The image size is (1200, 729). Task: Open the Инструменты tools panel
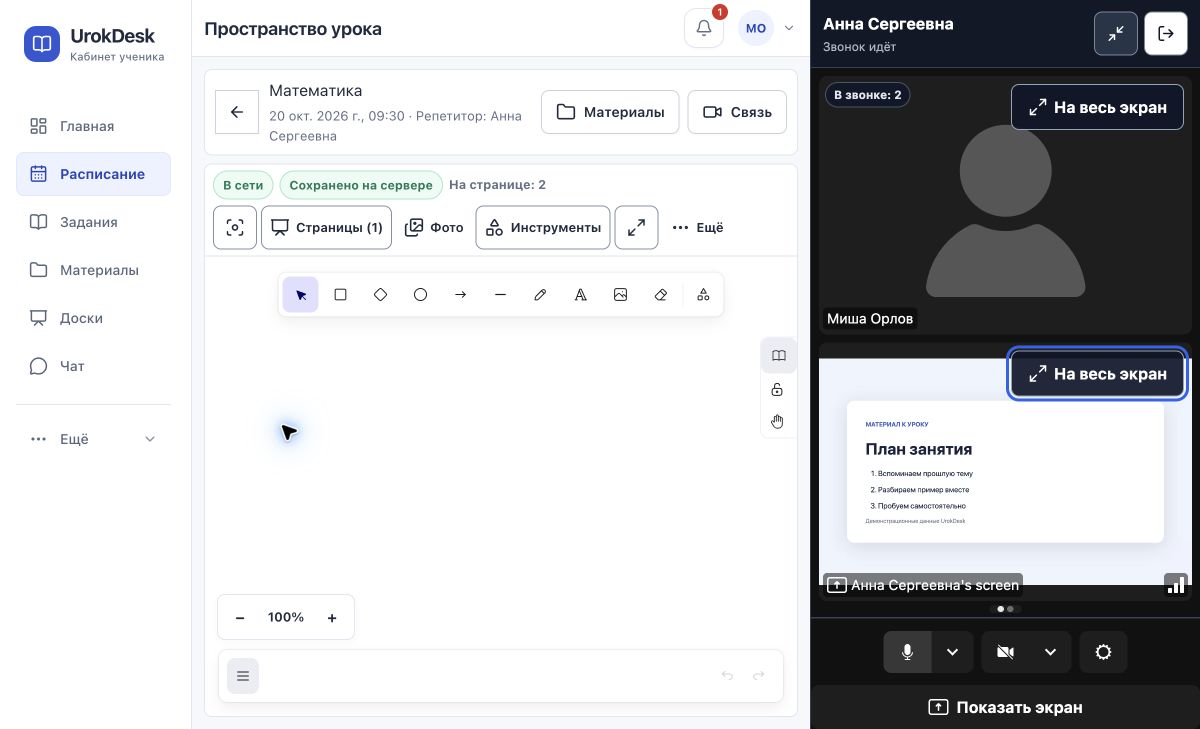[543, 228]
